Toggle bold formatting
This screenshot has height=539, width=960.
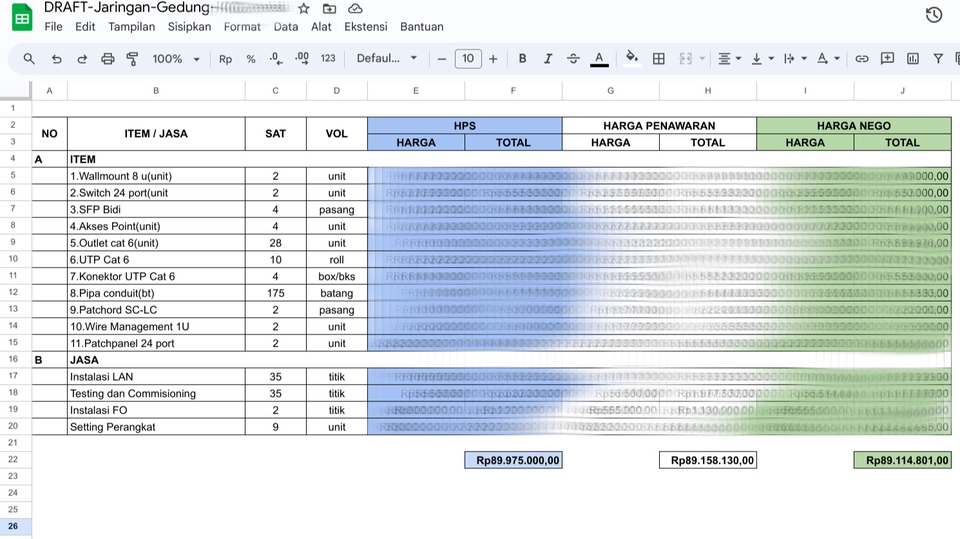(522, 59)
